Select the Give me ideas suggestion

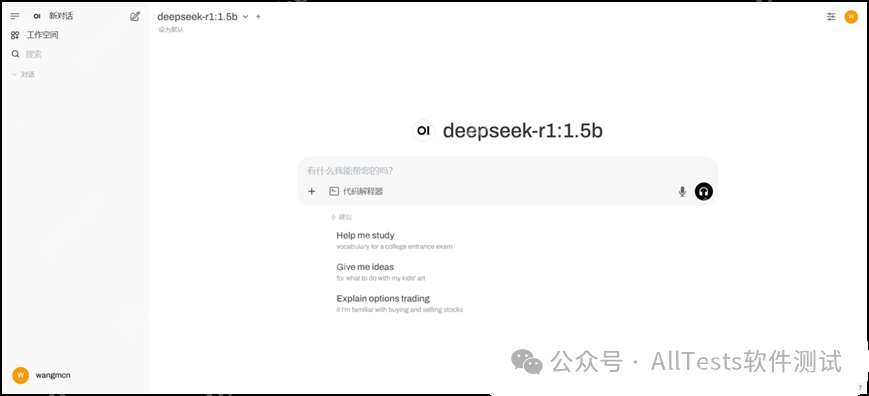click(x=381, y=272)
